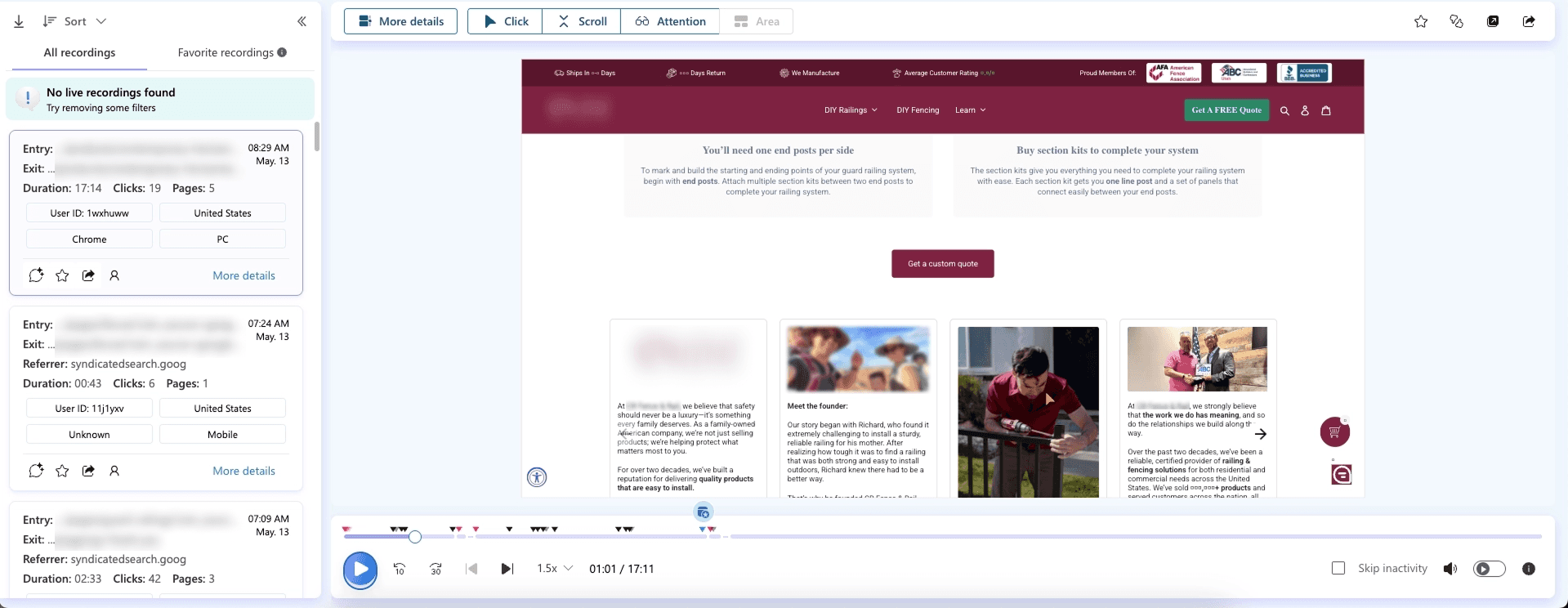Open recording in new window icon
The image size is (1568, 608).
[x=1493, y=21]
